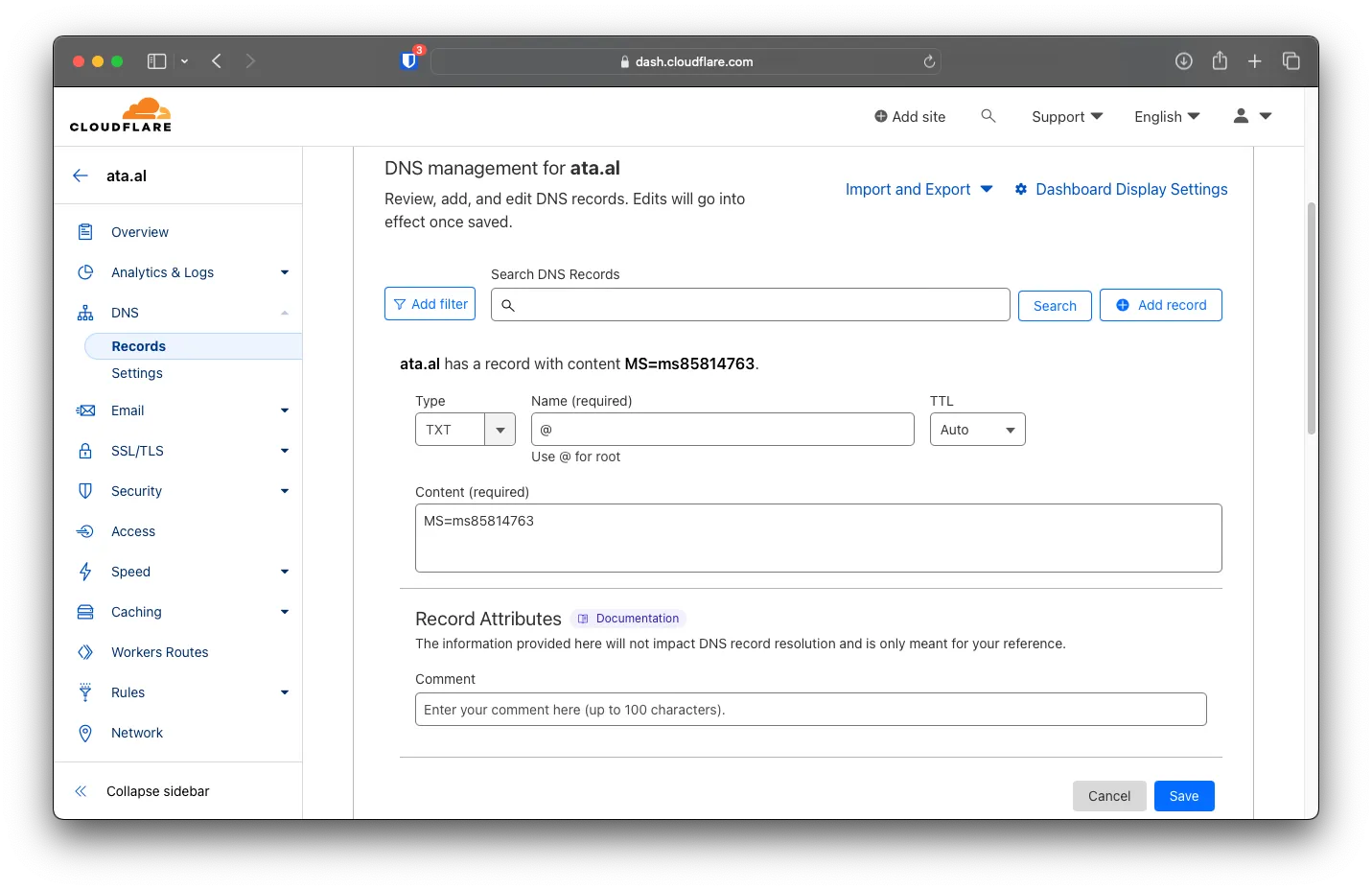Screen dimensions: 1372x890
Task: Open the Documentation link
Action: [629, 619]
